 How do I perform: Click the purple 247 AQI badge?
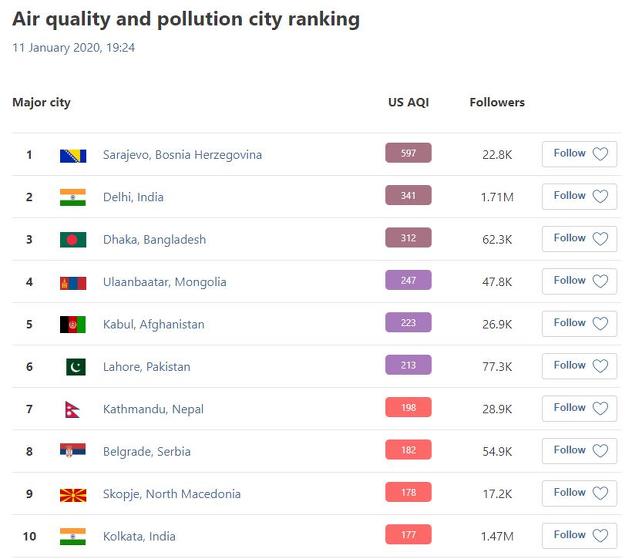[x=408, y=280]
